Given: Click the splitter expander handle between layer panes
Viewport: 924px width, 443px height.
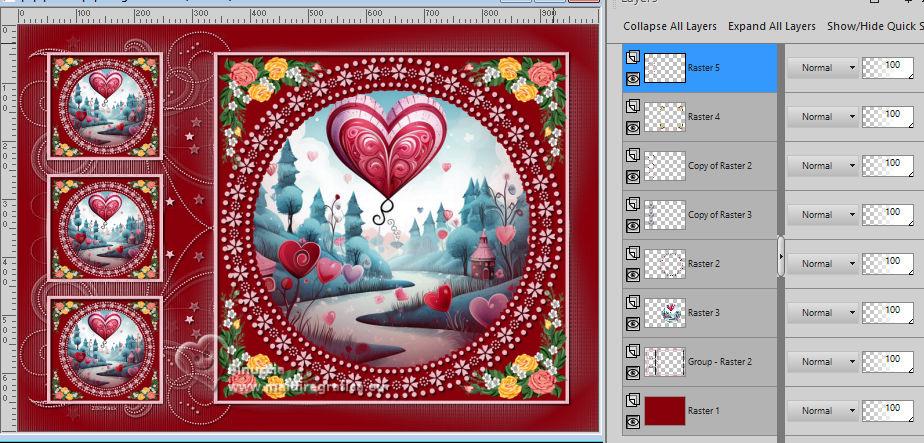Looking at the screenshot, I should click(x=781, y=256).
